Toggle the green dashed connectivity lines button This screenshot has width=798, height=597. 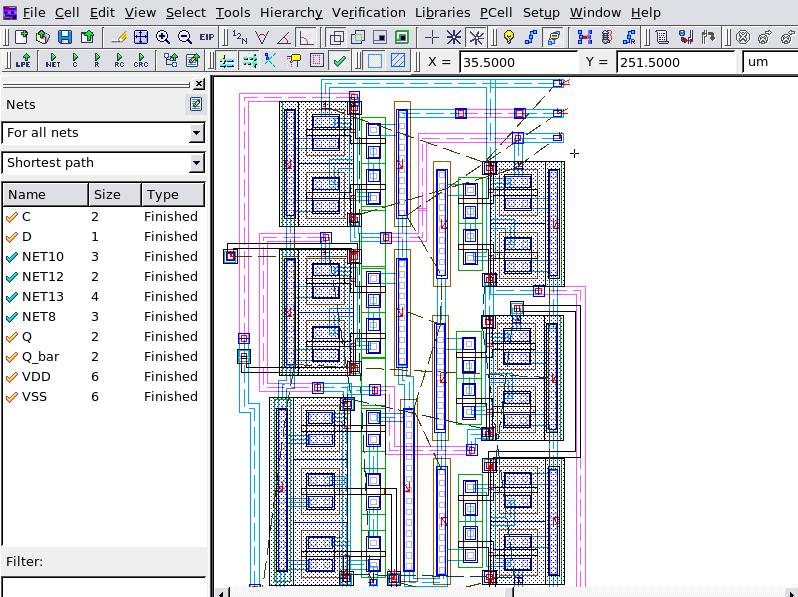249,61
